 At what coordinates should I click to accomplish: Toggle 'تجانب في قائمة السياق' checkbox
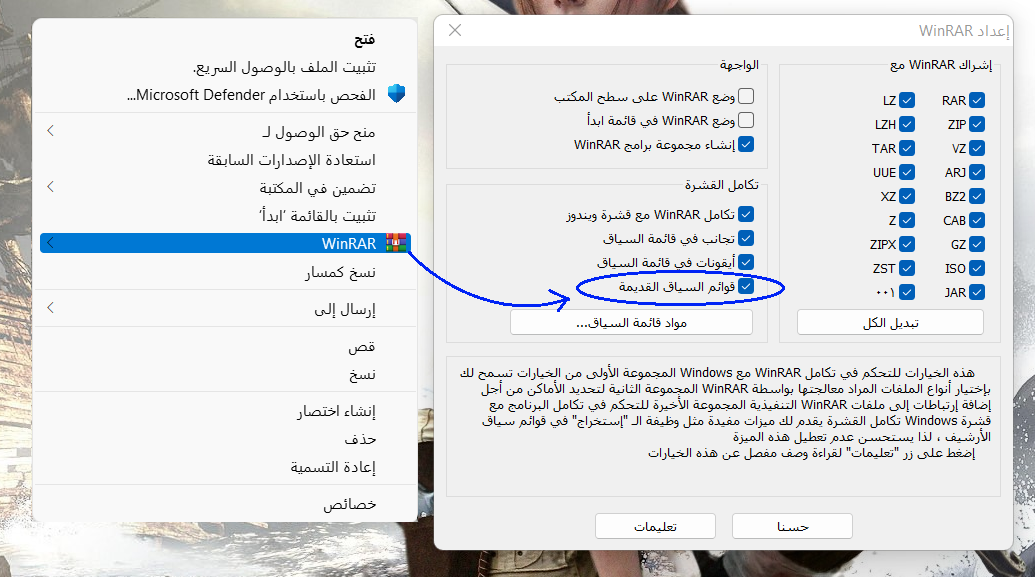click(x=746, y=238)
